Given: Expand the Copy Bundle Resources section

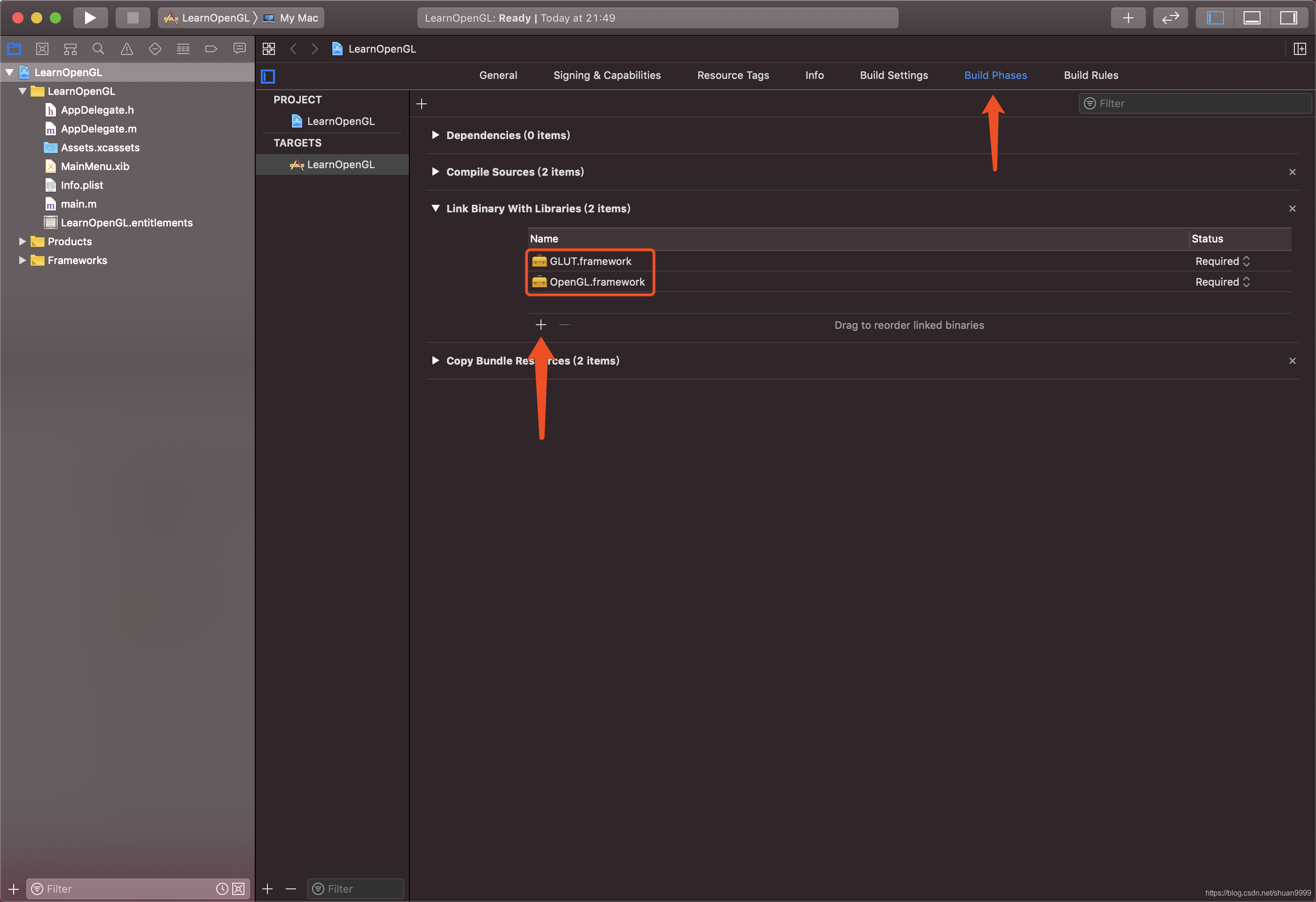Looking at the screenshot, I should 435,360.
